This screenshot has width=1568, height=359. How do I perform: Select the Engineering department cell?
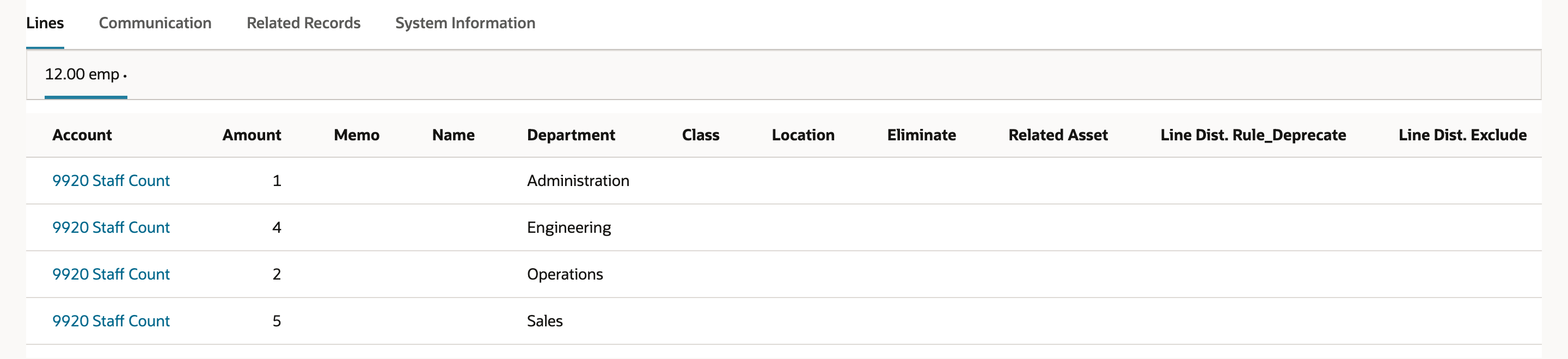pos(569,227)
